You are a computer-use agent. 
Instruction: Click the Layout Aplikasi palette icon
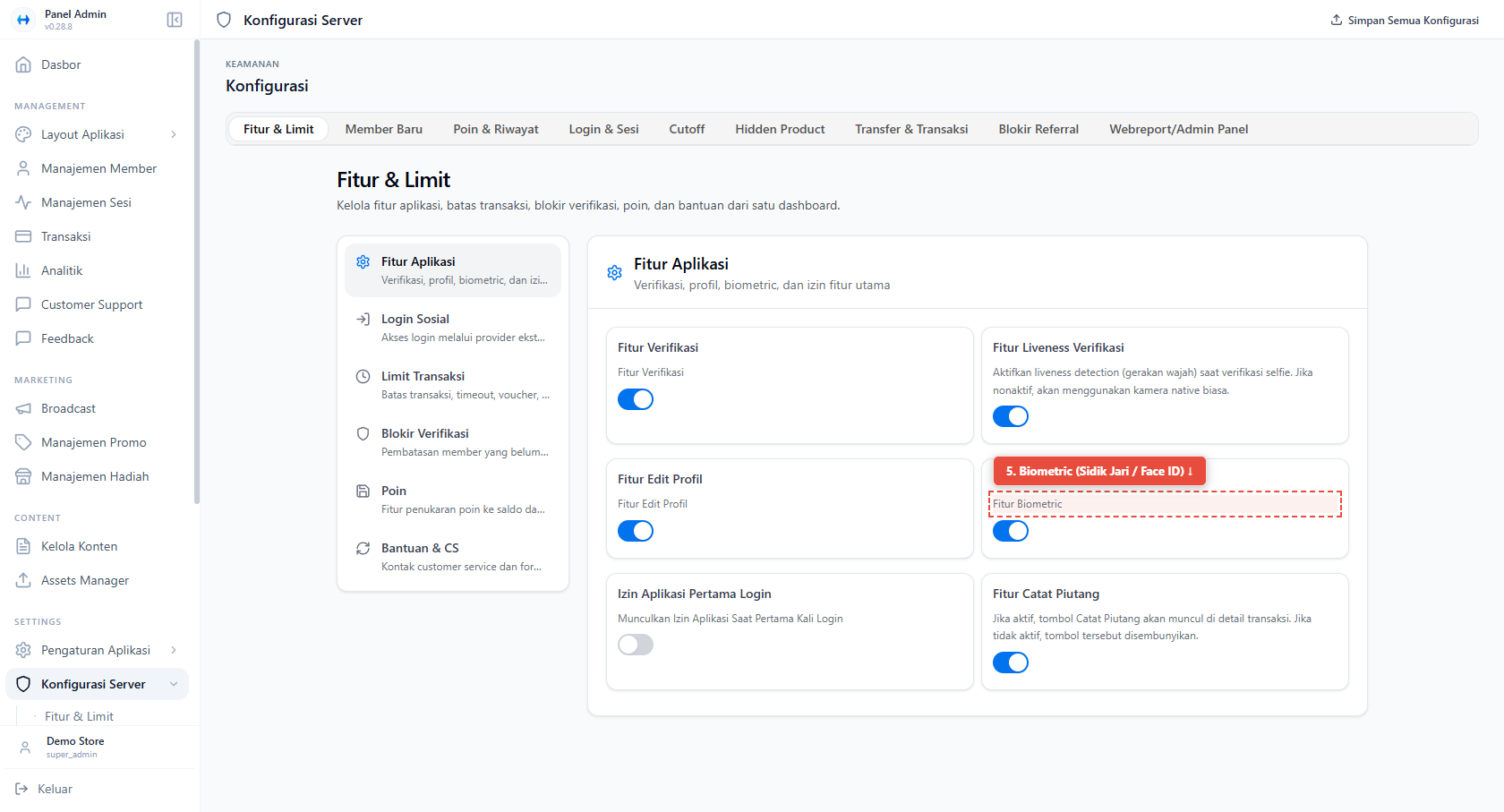coord(23,134)
